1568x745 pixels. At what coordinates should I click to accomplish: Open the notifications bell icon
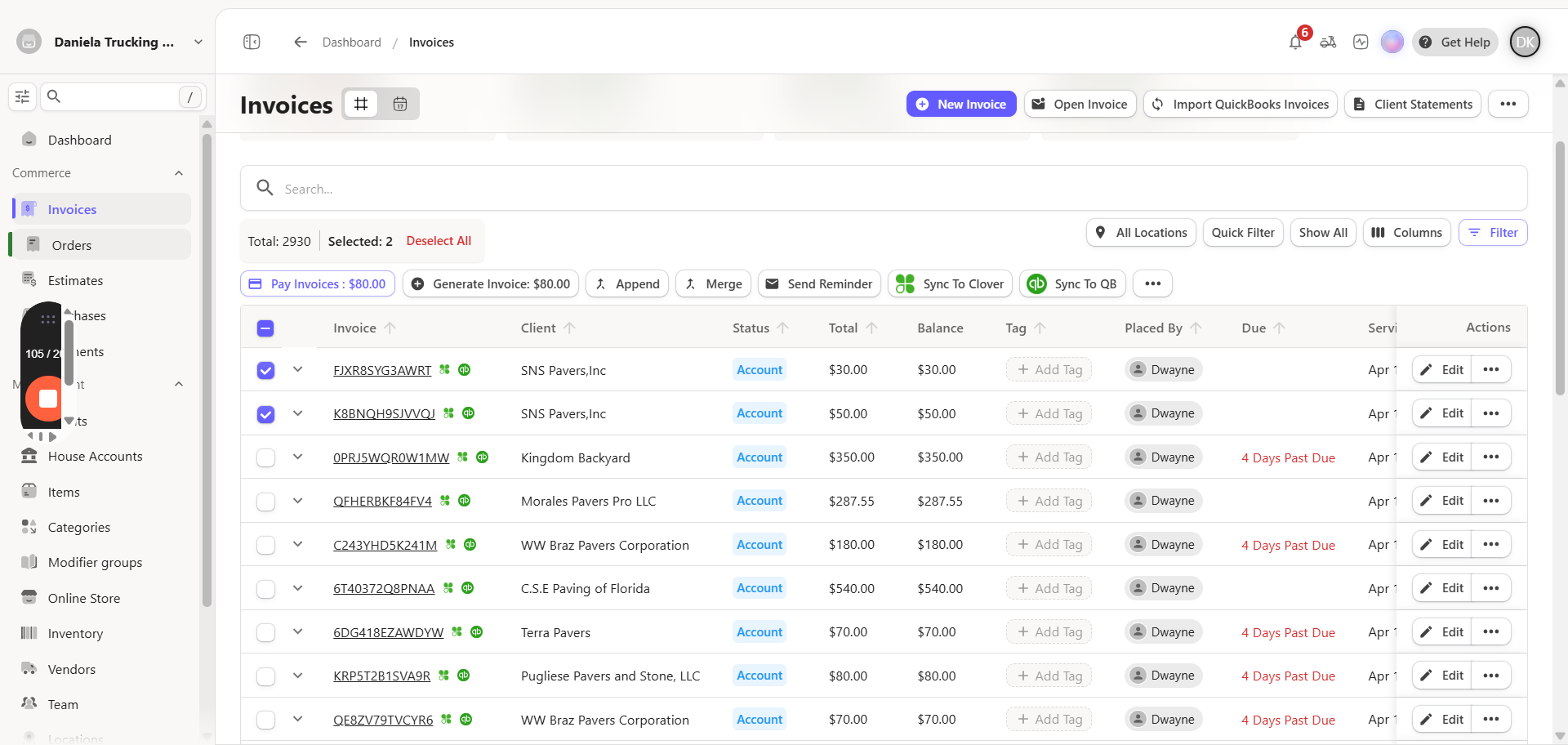(1295, 42)
